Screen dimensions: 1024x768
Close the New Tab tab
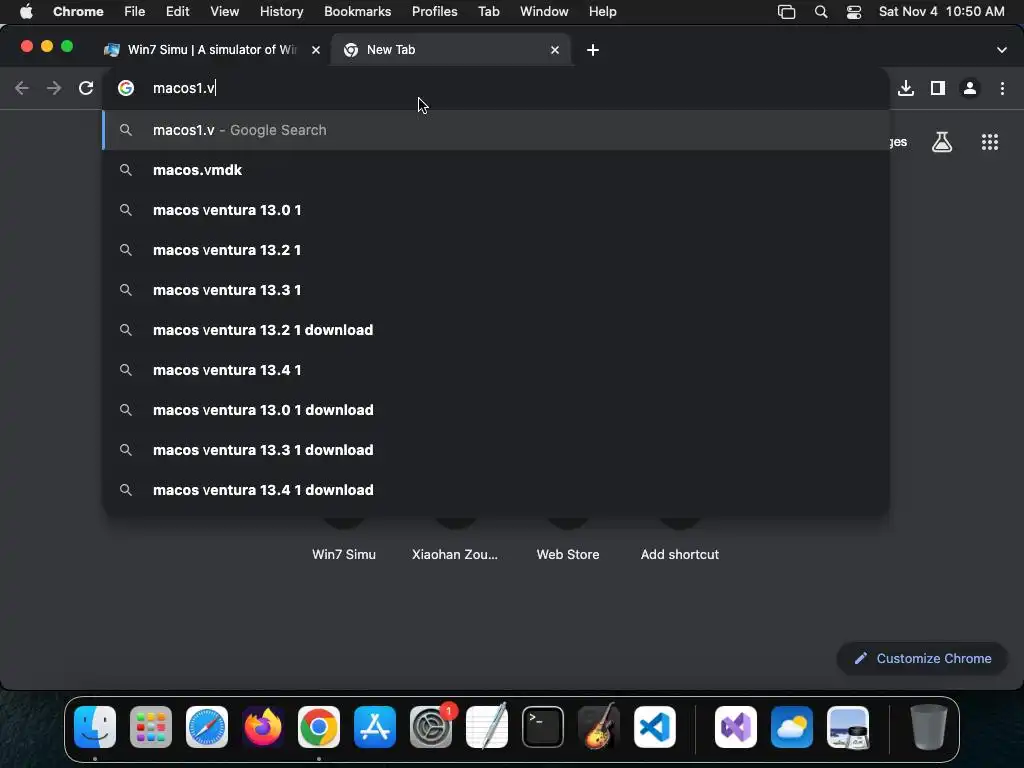554,50
